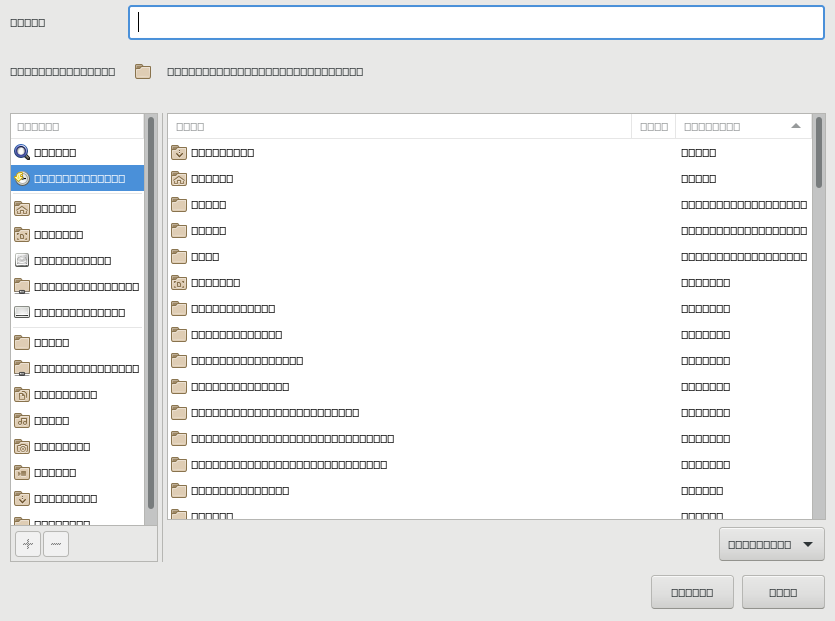Click the add bookmark plus button
Screen dimensions: 835x621
28,544
